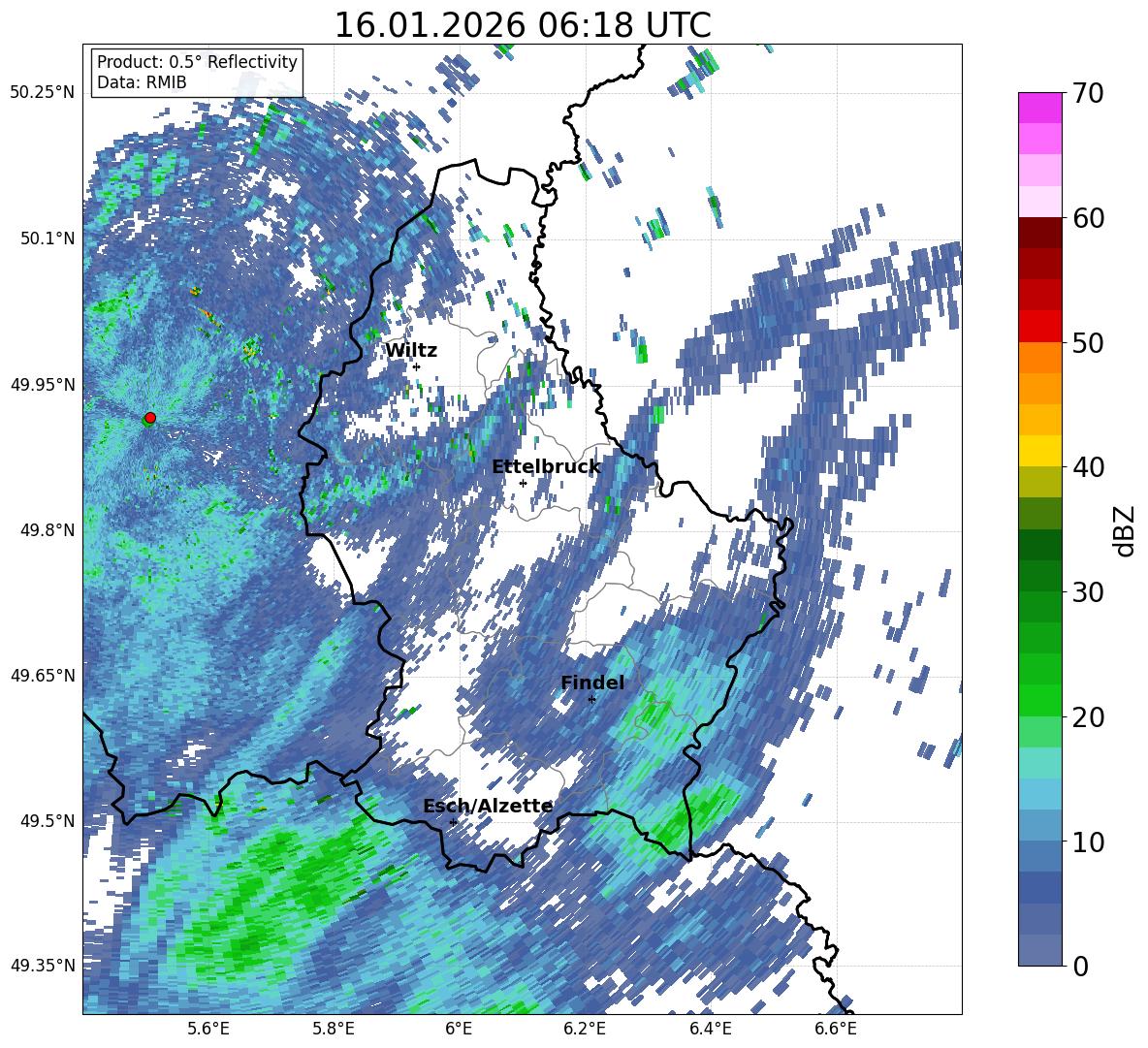Click the 6.4°E longitude label

[x=710, y=1030]
